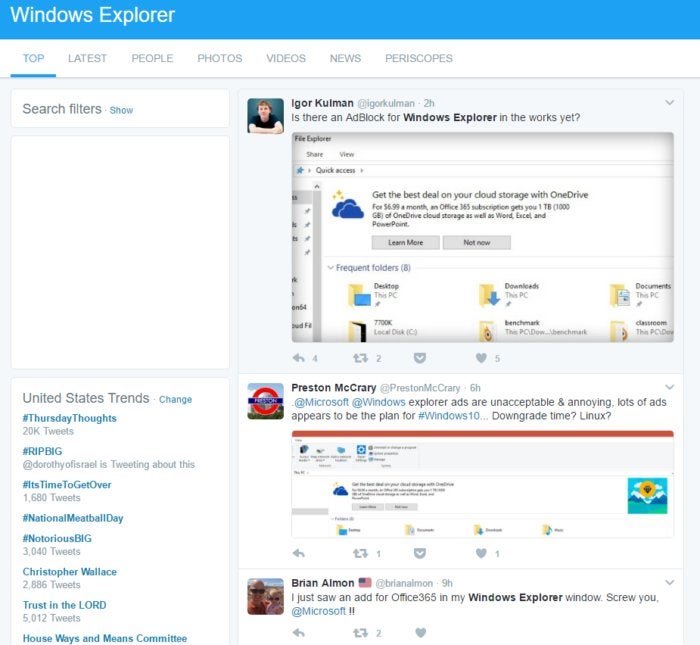
Task: Open the @igorkulman handle
Action: 386,104
